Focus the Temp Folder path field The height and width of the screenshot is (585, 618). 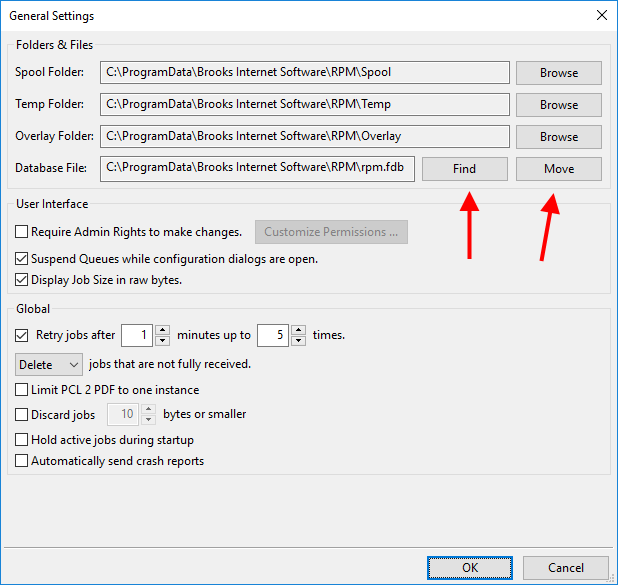305,104
